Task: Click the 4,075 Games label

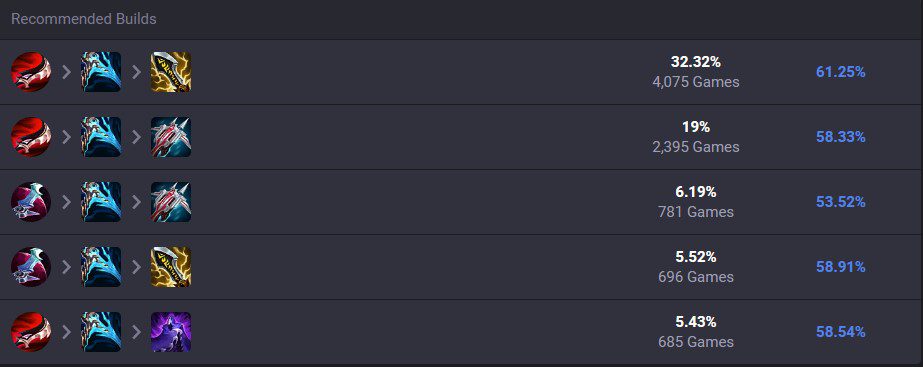Action: coord(696,82)
